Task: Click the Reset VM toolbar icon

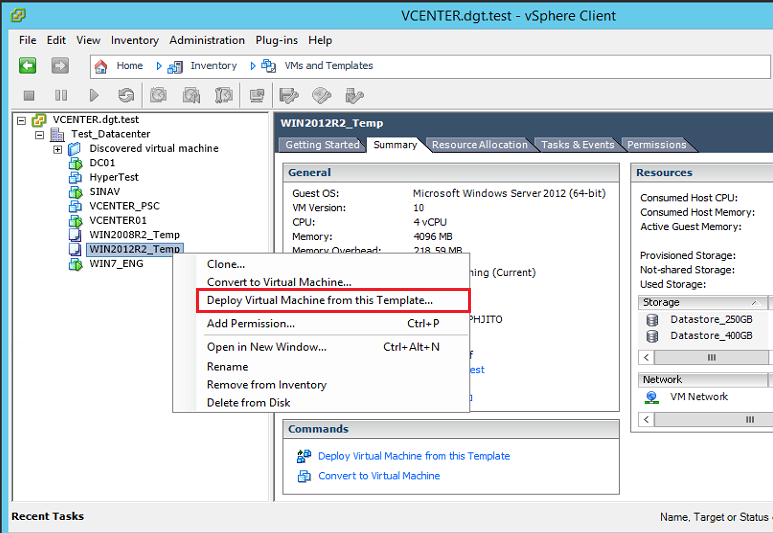Action: 126,95
